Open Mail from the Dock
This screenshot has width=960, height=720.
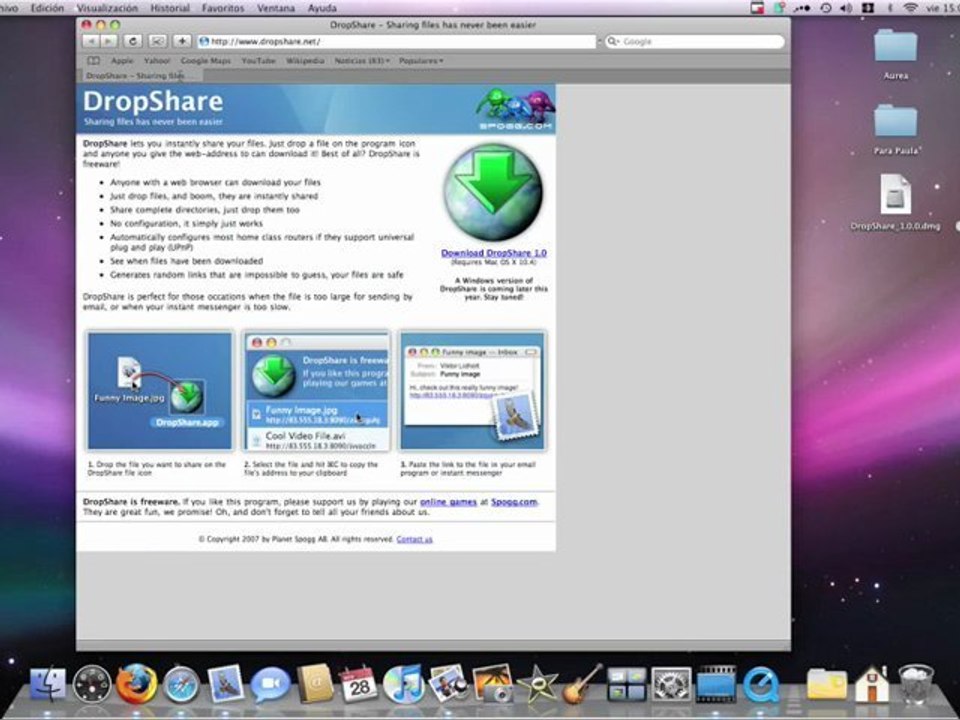coord(225,683)
